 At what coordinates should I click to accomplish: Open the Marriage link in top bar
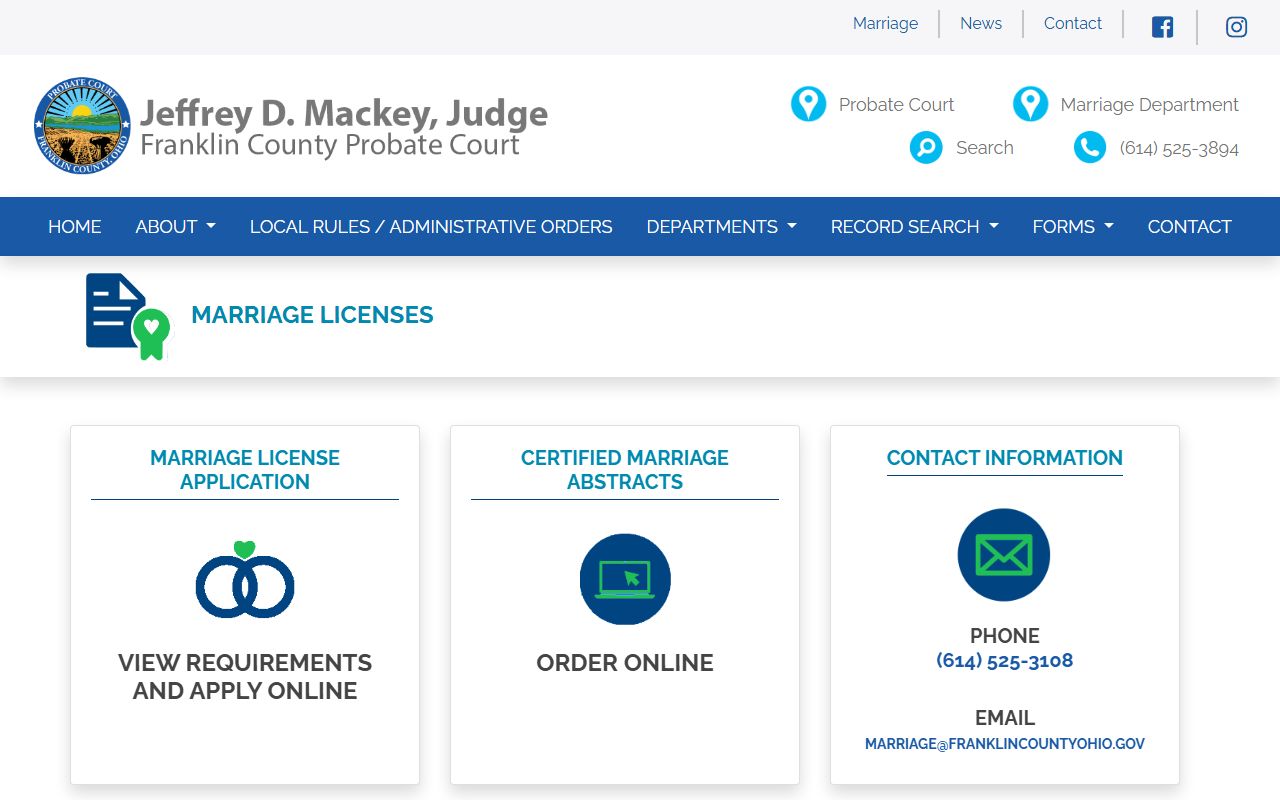click(x=885, y=23)
